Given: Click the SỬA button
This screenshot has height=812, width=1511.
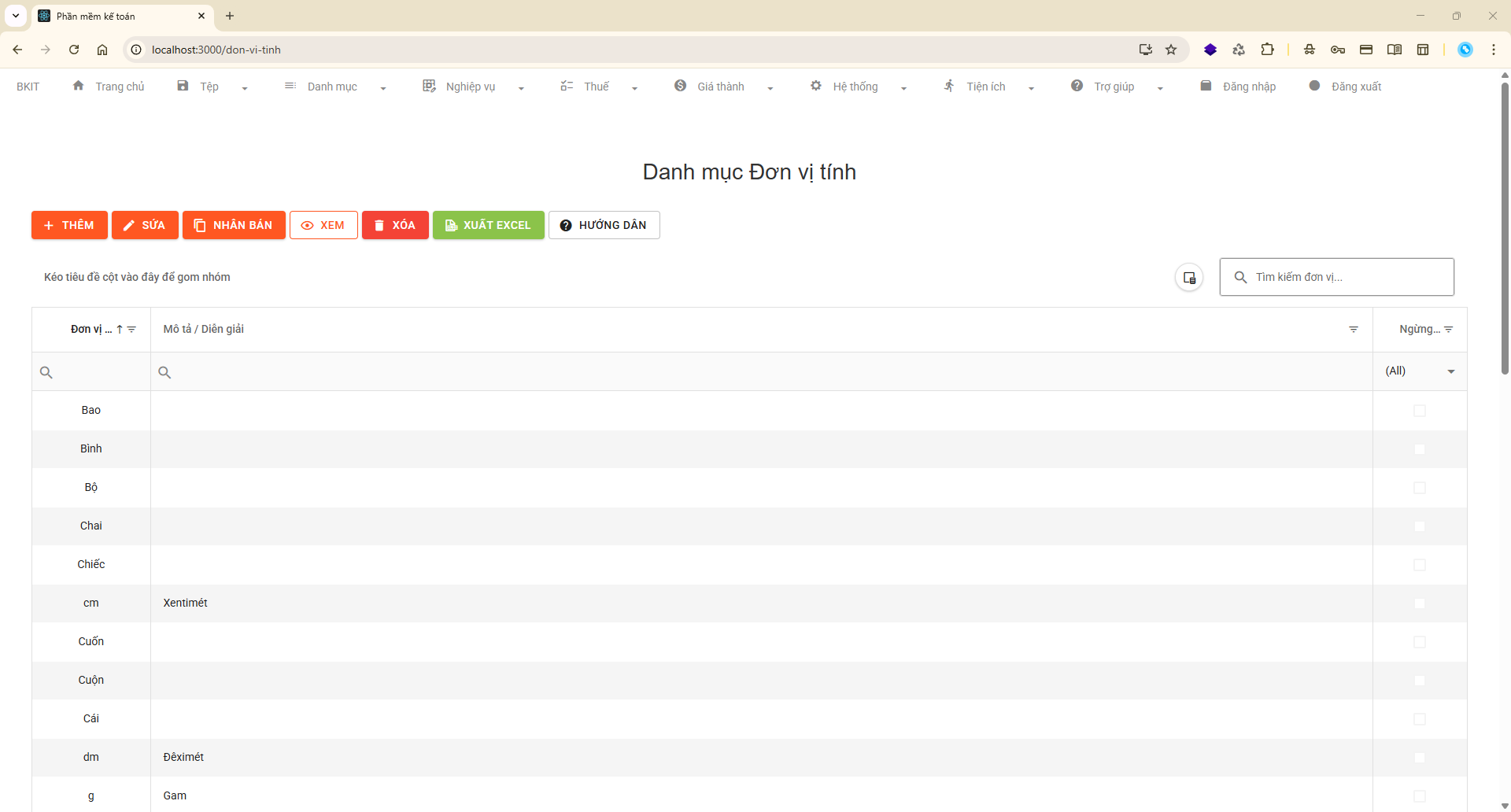Looking at the screenshot, I should pos(145,225).
